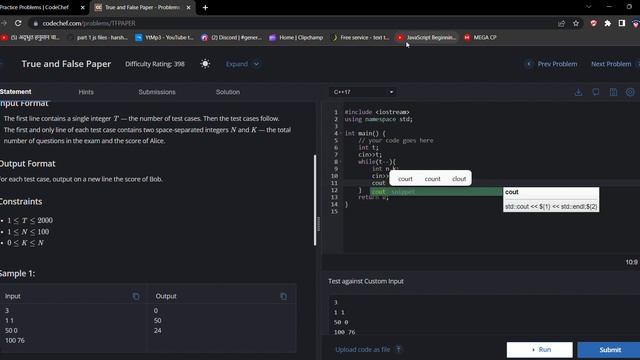Screen dimensions: 640x360
Task: Click the Test against Custom Input label
Action: (x=366, y=281)
